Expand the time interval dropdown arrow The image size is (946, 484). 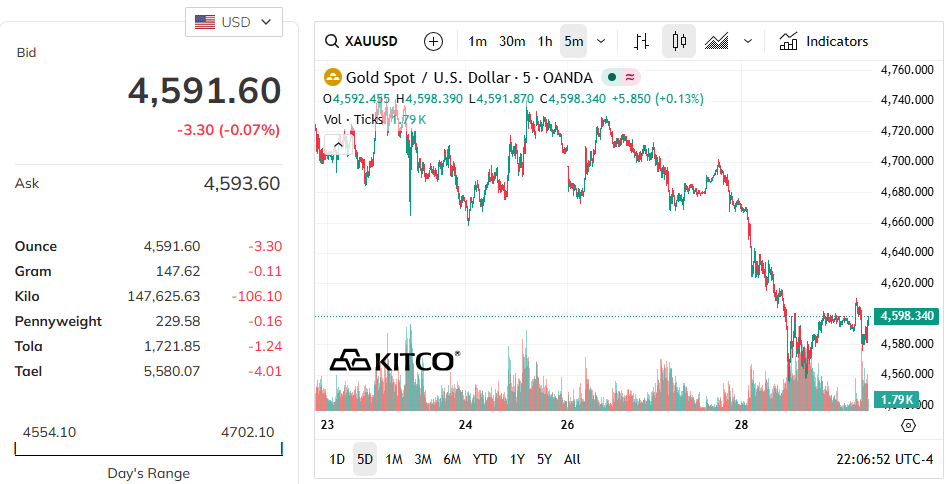point(601,41)
